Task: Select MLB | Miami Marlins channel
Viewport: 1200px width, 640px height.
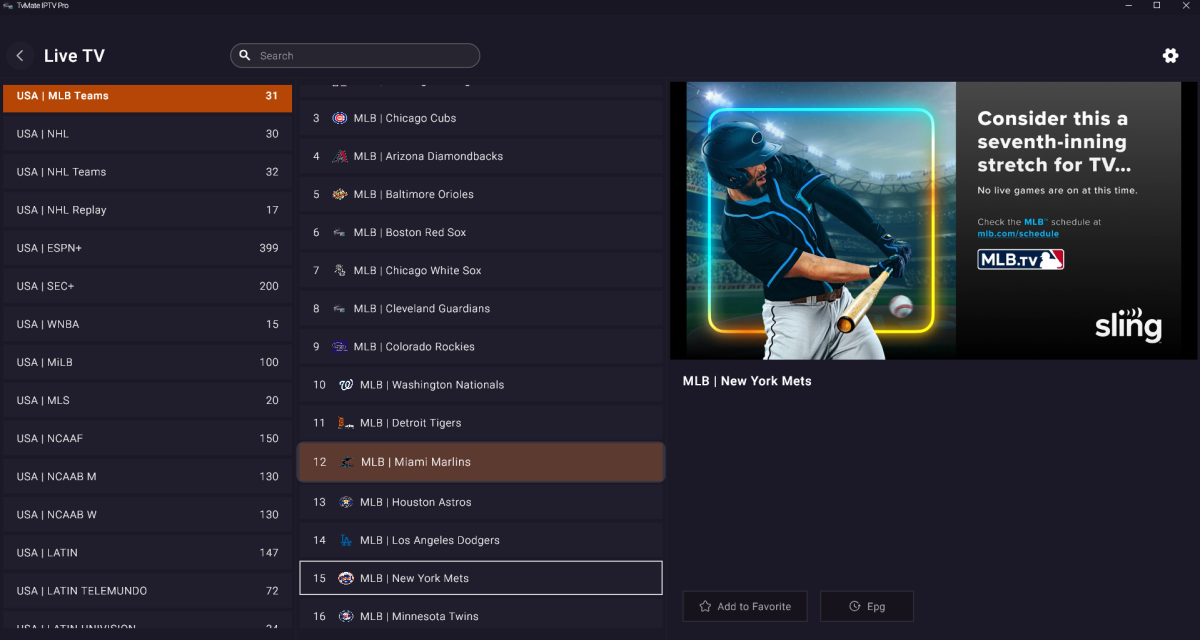Action: tap(480, 462)
